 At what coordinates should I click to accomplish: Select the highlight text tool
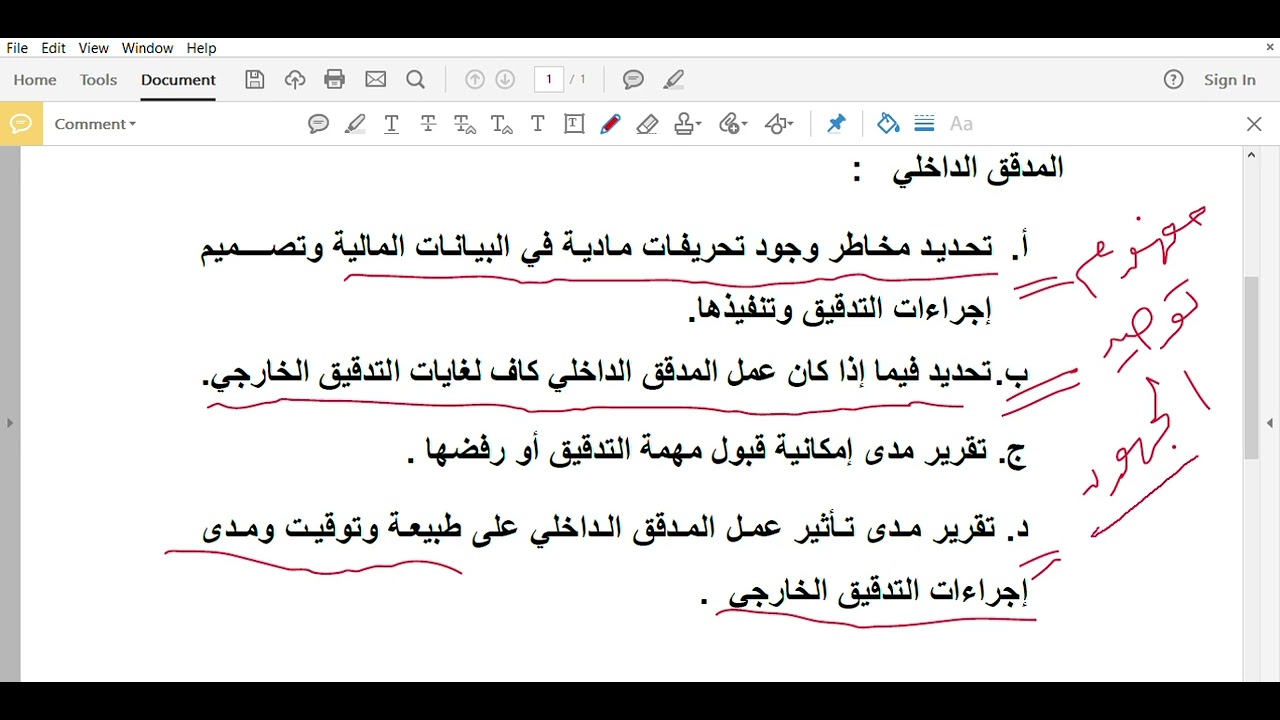355,124
